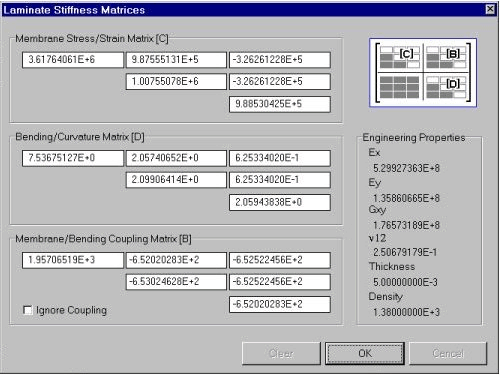Click second-row membrane field -3.26261228E+5
500x375 pixels.
pos(280,81)
